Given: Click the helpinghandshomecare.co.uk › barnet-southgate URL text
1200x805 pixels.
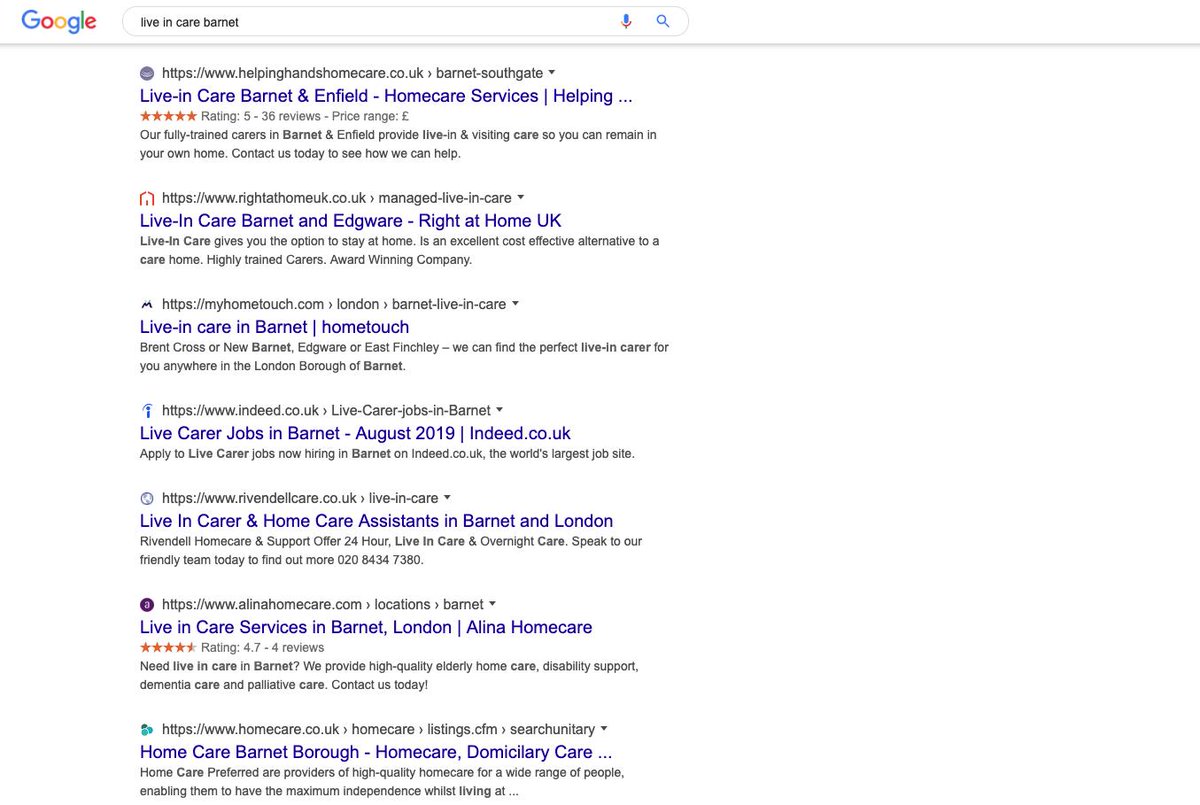Looking at the screenshot, I should pyautogui.click(x=352, y=73).
